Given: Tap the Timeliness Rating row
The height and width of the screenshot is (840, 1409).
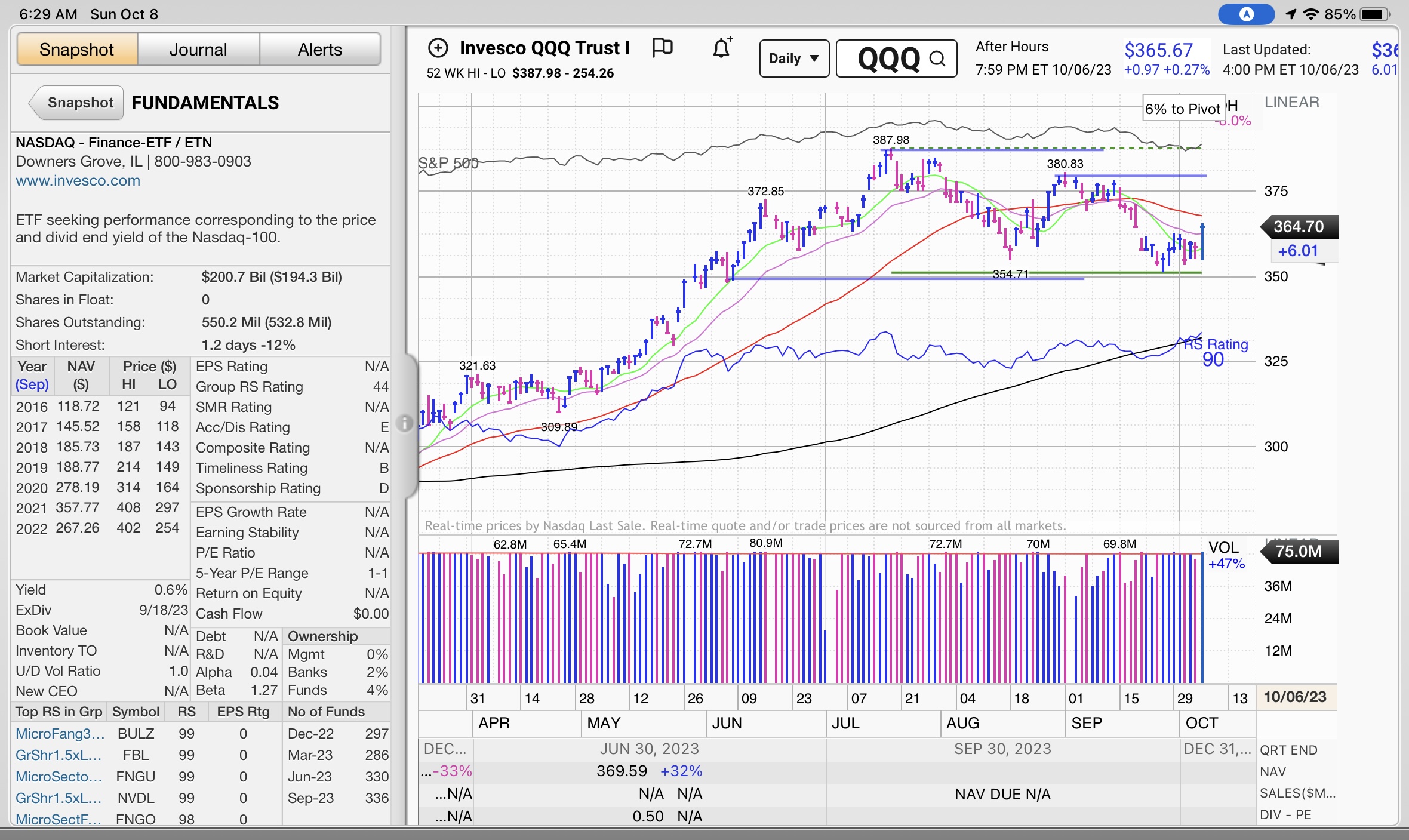Looking at the screenshot, I should [x=292, y=467].
